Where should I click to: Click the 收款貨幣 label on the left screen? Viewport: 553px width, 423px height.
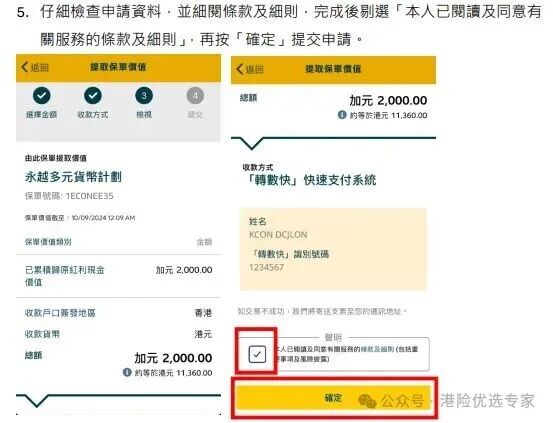click(42, 334)
